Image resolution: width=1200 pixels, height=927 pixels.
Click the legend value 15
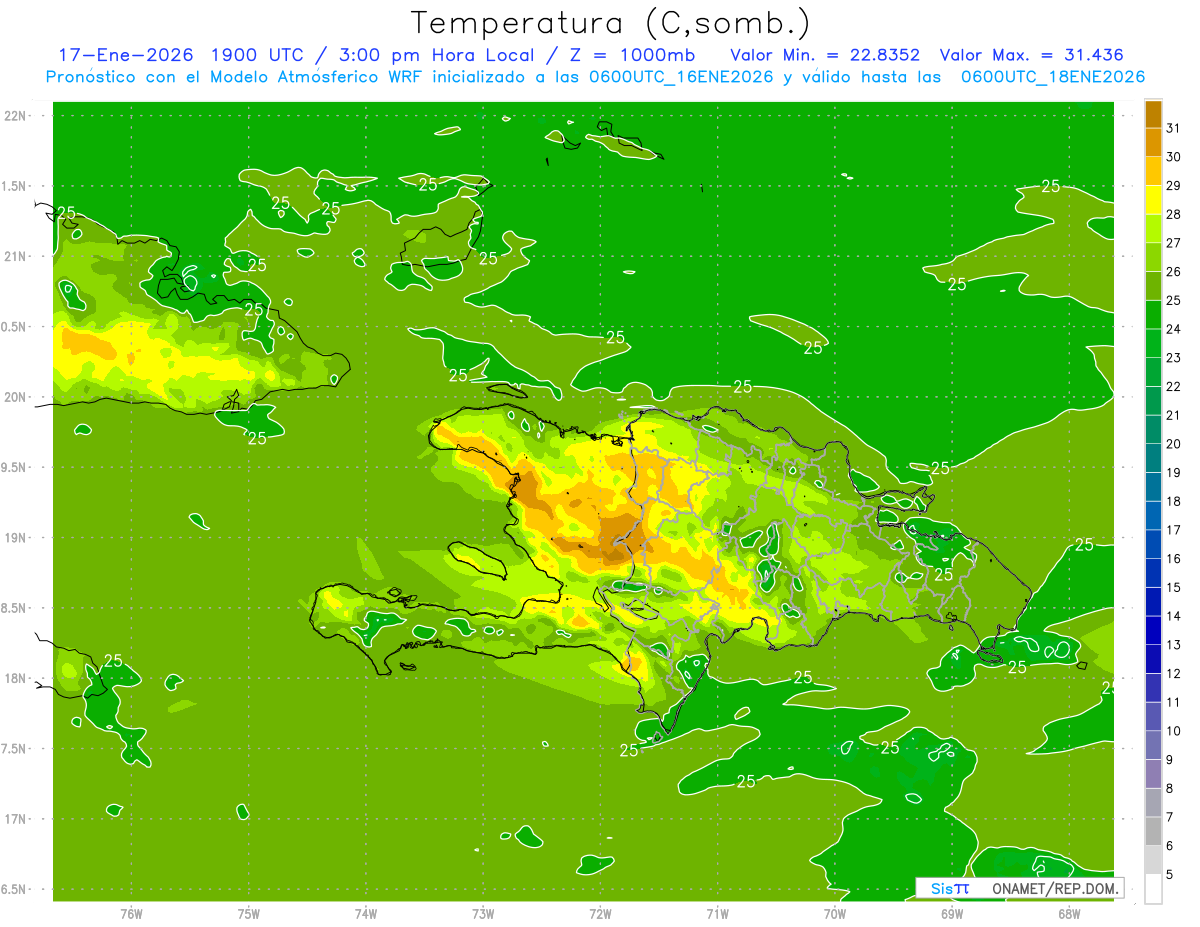(1173, 587)
